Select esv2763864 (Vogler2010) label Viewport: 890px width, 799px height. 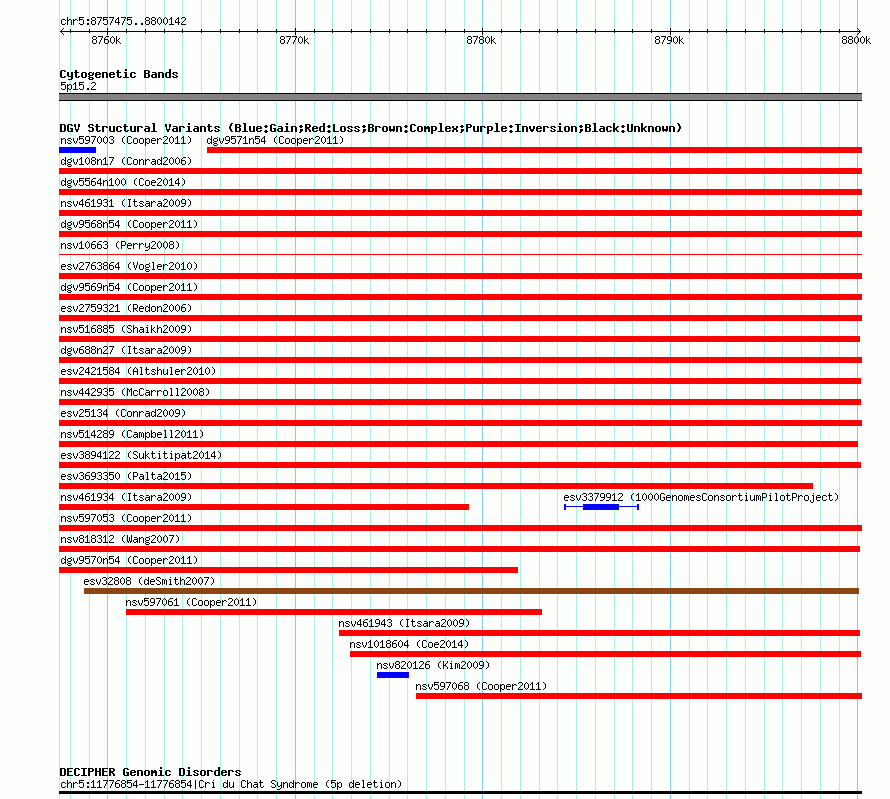click(129, 266)
